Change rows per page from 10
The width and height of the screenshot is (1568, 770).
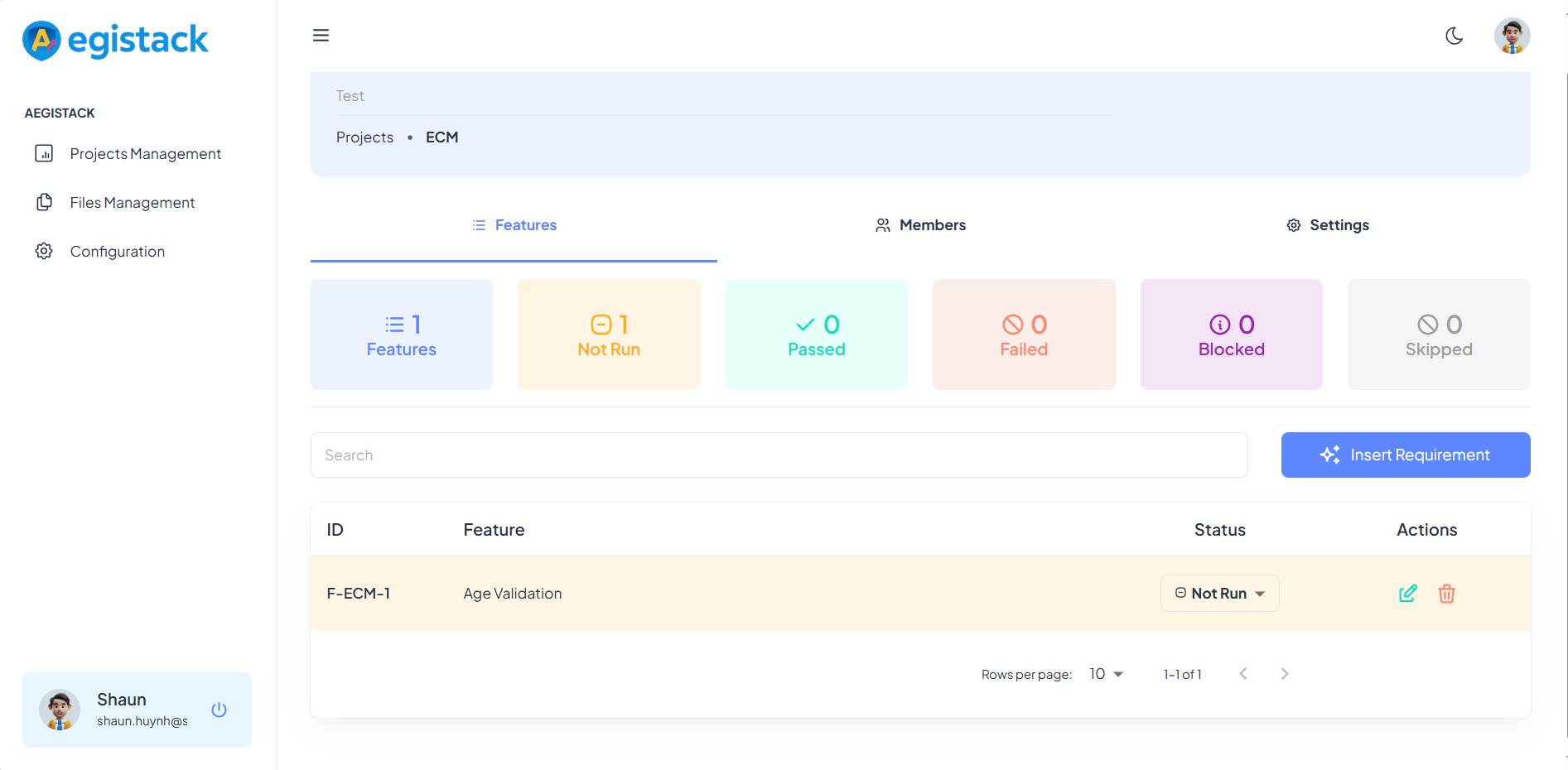[x=1105, y=674]
